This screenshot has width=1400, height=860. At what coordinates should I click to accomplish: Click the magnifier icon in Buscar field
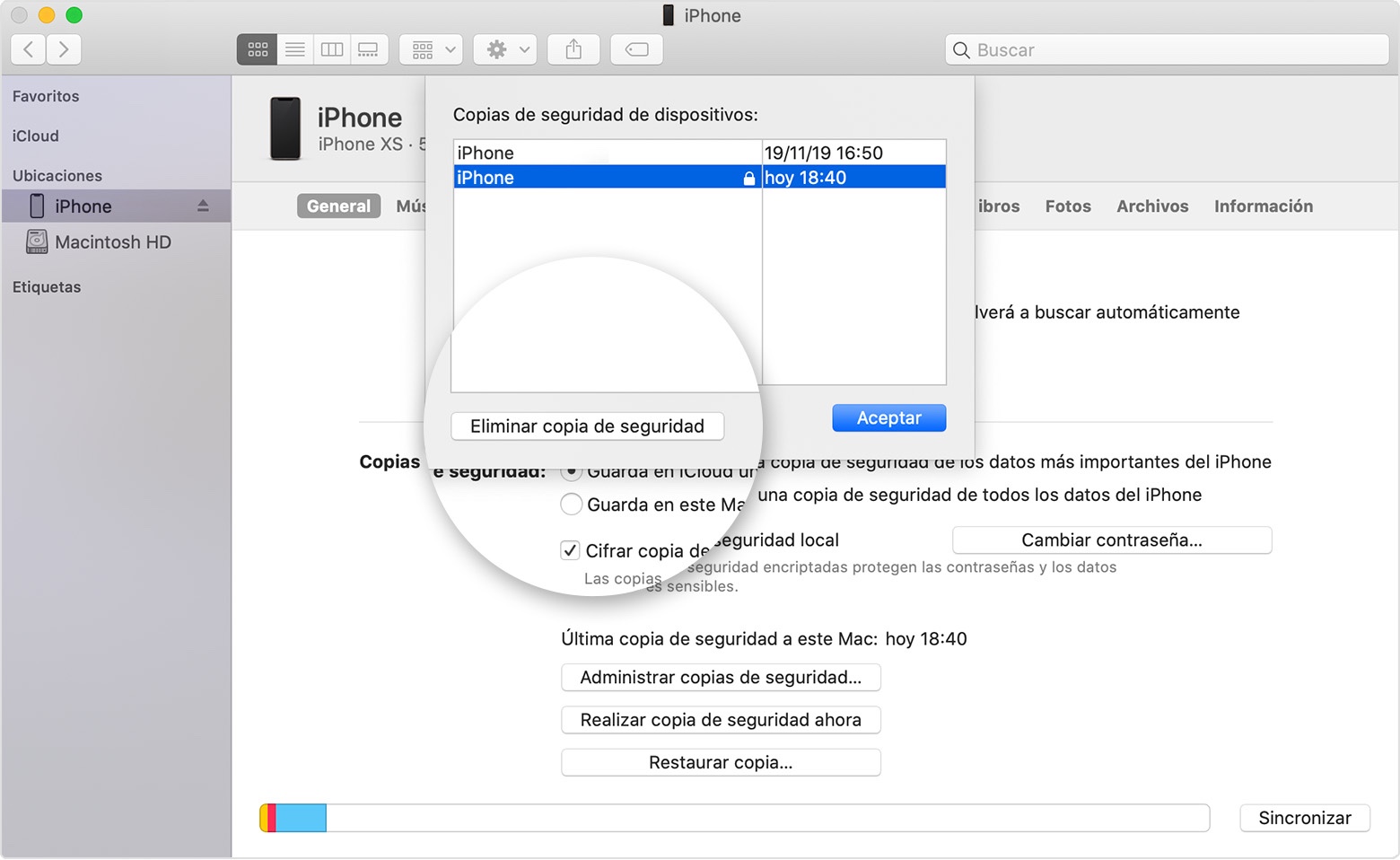tap(961, 50)
